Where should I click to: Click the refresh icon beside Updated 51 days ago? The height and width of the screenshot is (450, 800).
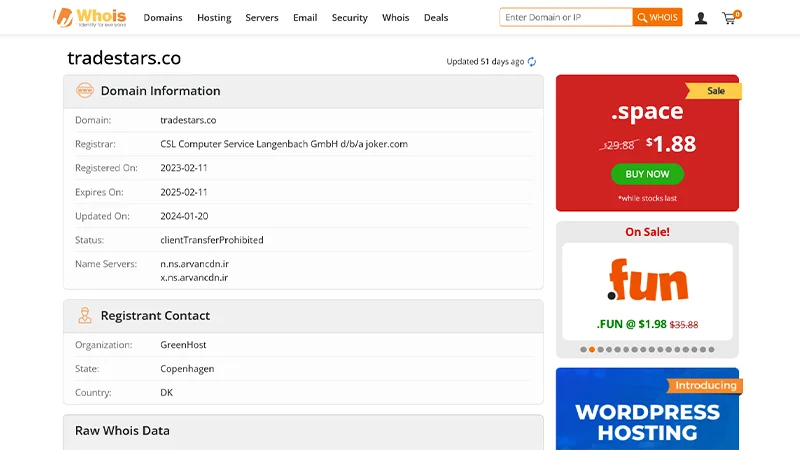532,62
